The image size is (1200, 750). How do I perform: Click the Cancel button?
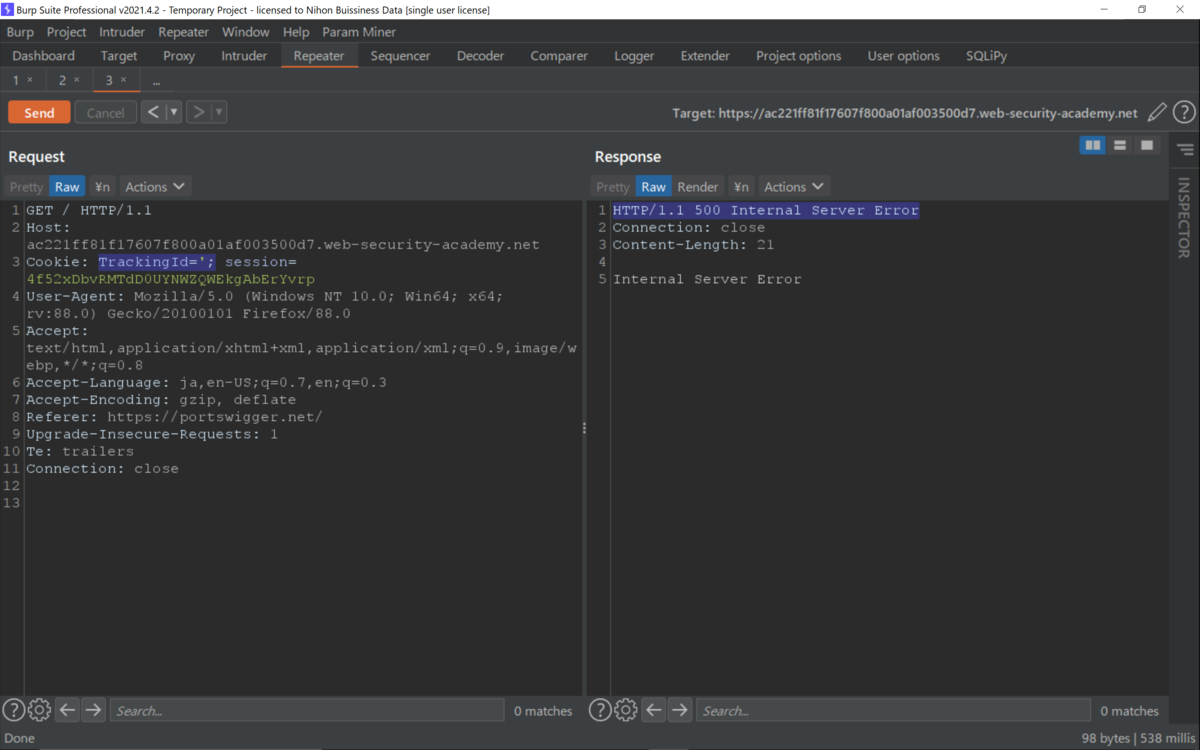pyautogui.click(x=105, y=112)
